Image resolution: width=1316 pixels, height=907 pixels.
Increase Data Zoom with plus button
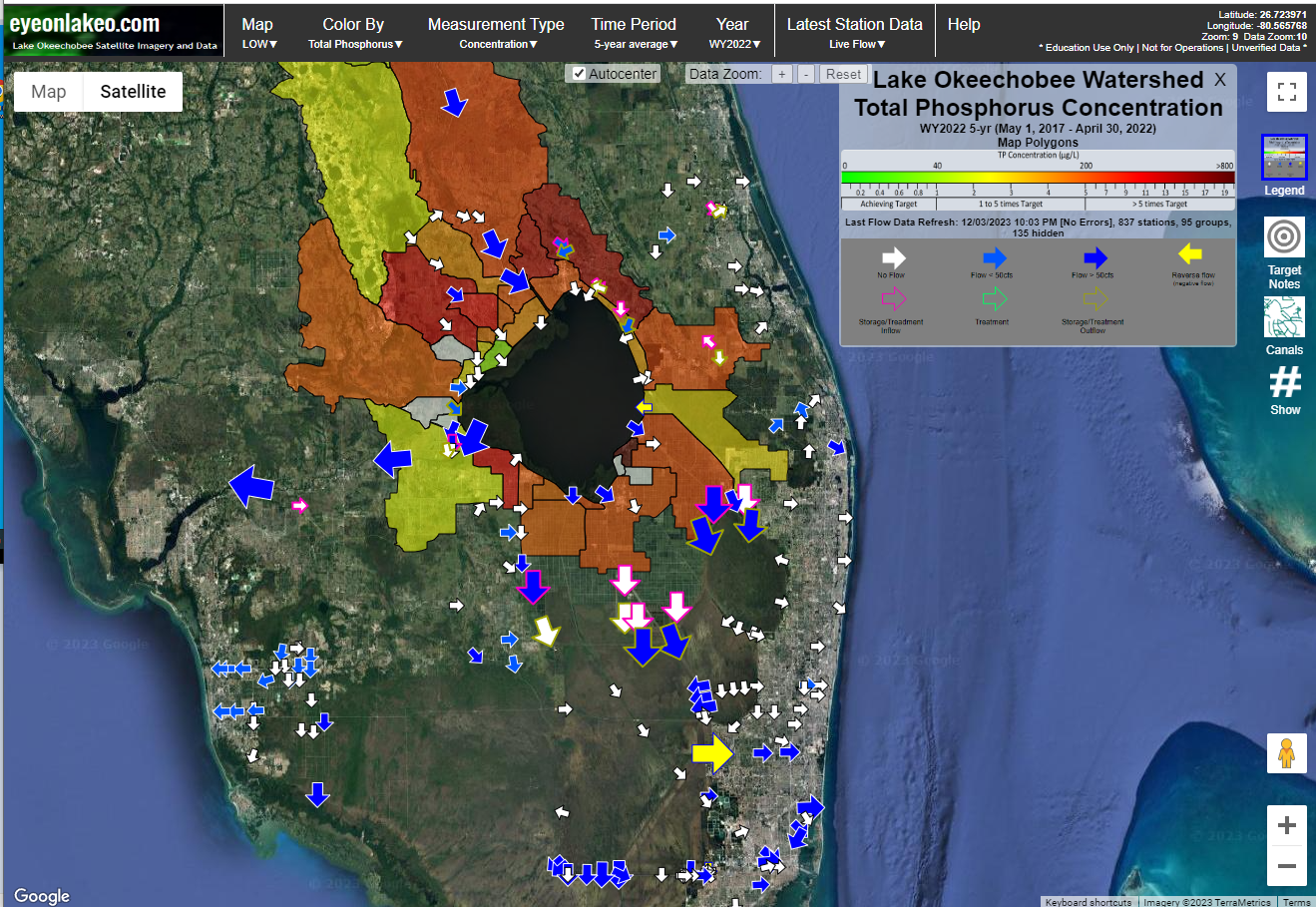[782, 74]
